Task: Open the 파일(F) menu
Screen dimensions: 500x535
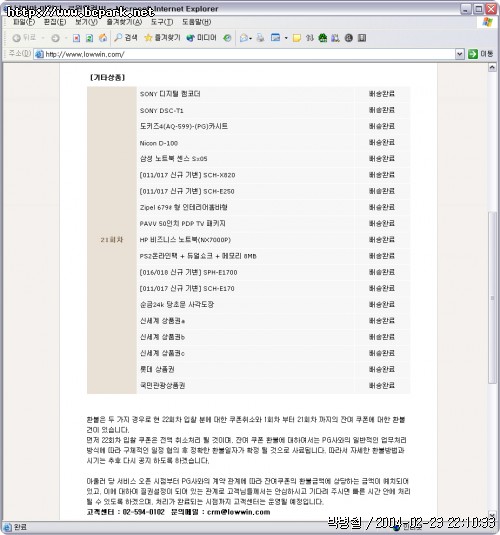Action: click(24, 22)
